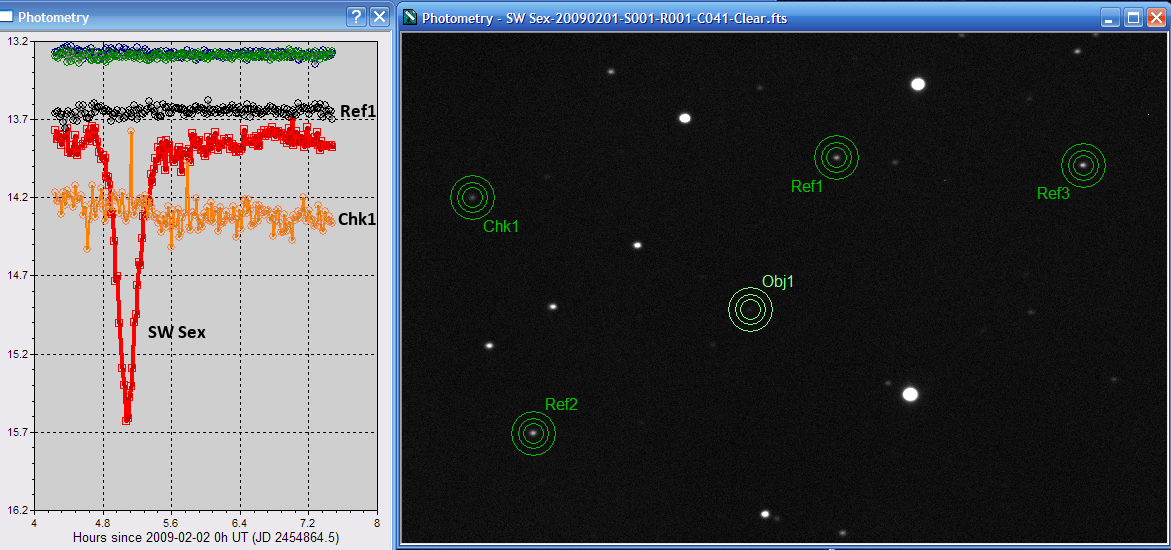Select the Ref2 aperture ring in image
The height and width of the screenshot is (550, 1171).
[x=533, y=433]
